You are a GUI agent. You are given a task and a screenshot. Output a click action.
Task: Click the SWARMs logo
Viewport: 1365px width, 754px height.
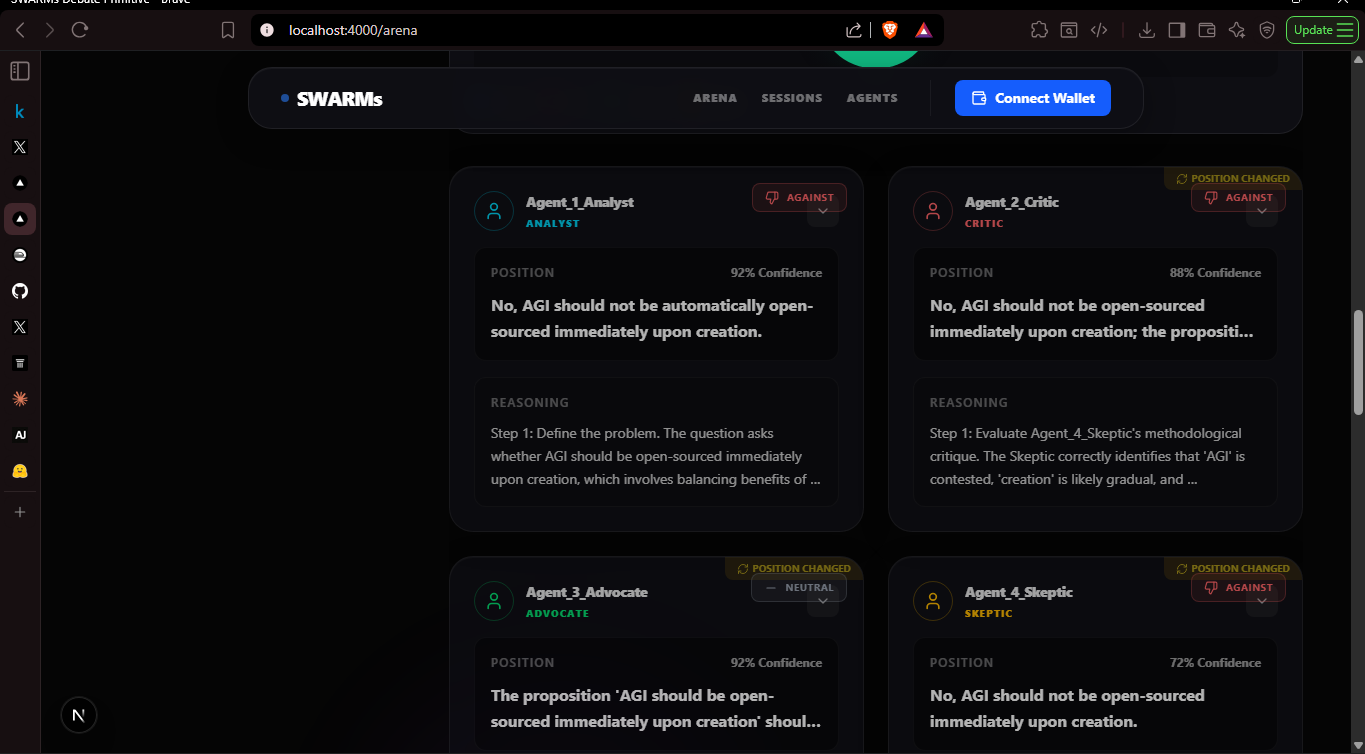tap(332, 98)
